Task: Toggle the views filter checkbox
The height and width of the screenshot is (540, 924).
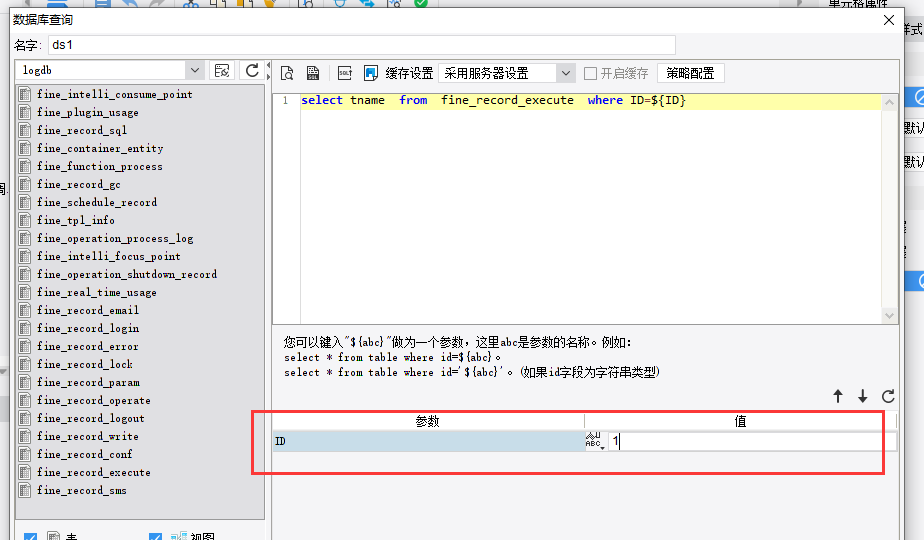Action: tap(156, 536)
